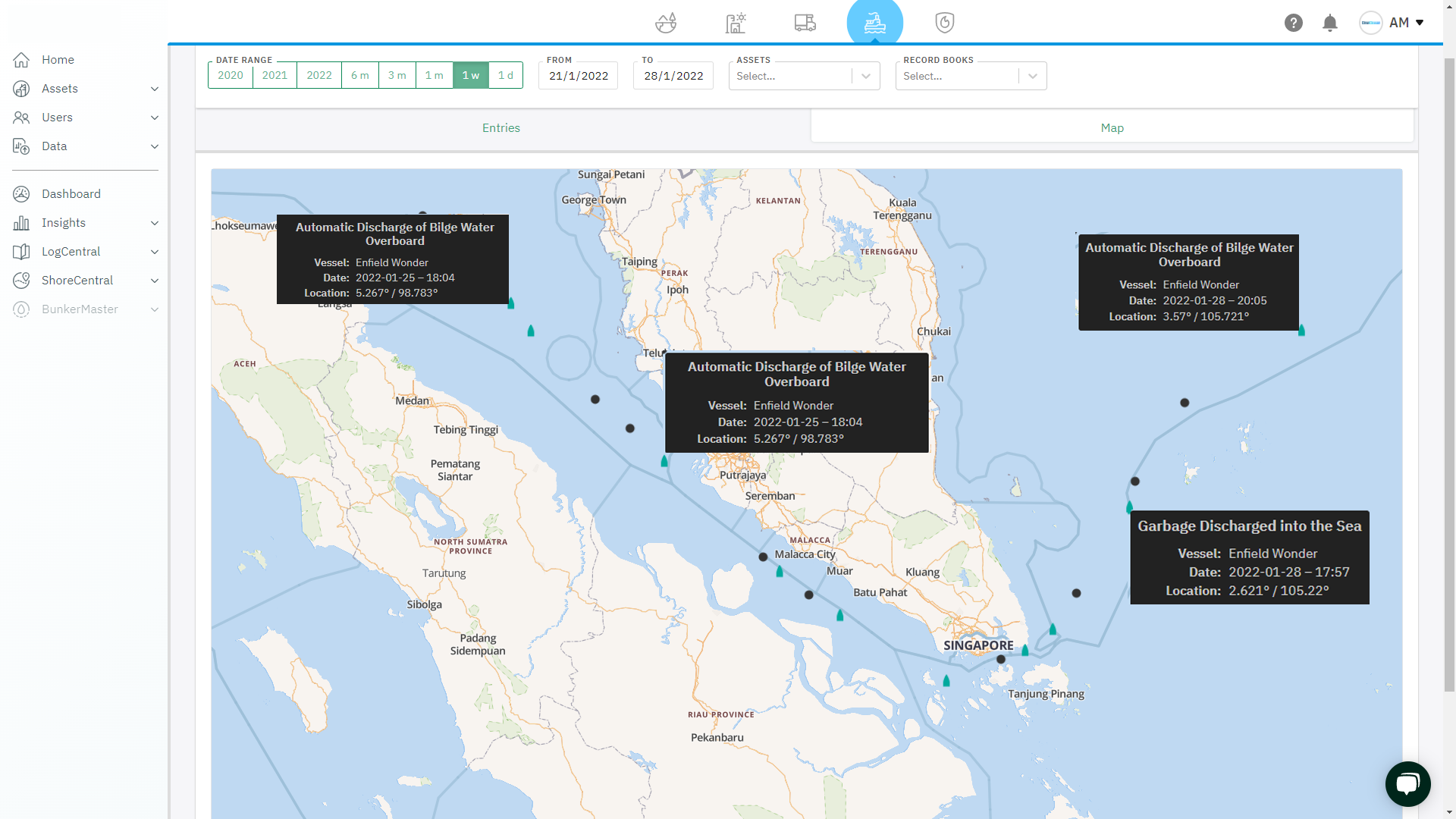Click the Insights bar chart icon
The width and height of the screenshot is (1456, 819).
click(x=21, y=223)
